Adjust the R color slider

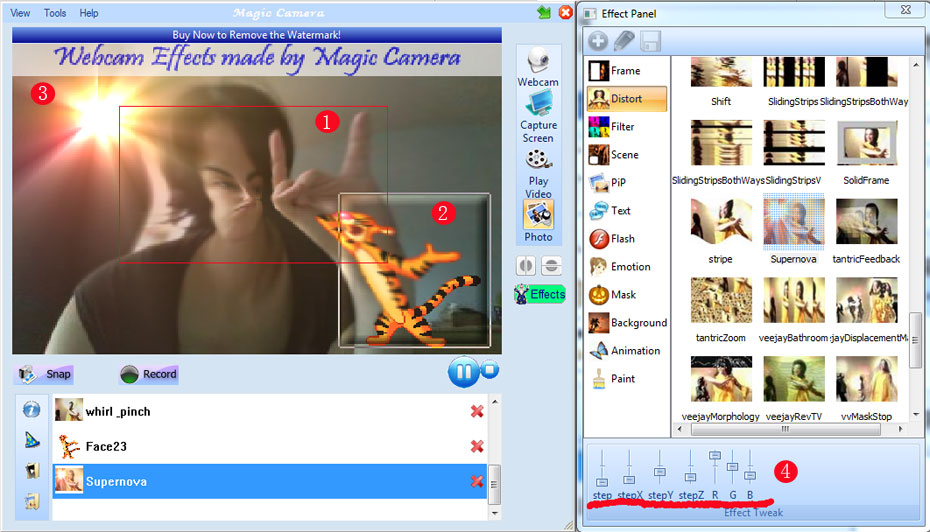click(715, 457)
